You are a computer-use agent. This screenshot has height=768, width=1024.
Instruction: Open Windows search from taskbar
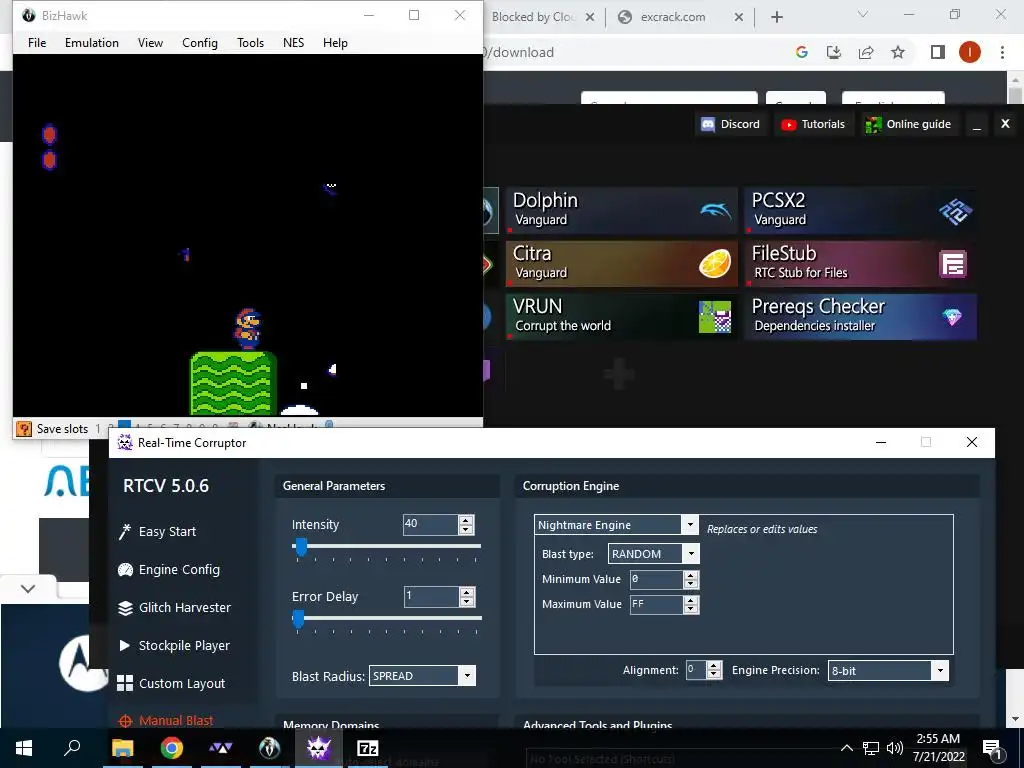point(72,748)
